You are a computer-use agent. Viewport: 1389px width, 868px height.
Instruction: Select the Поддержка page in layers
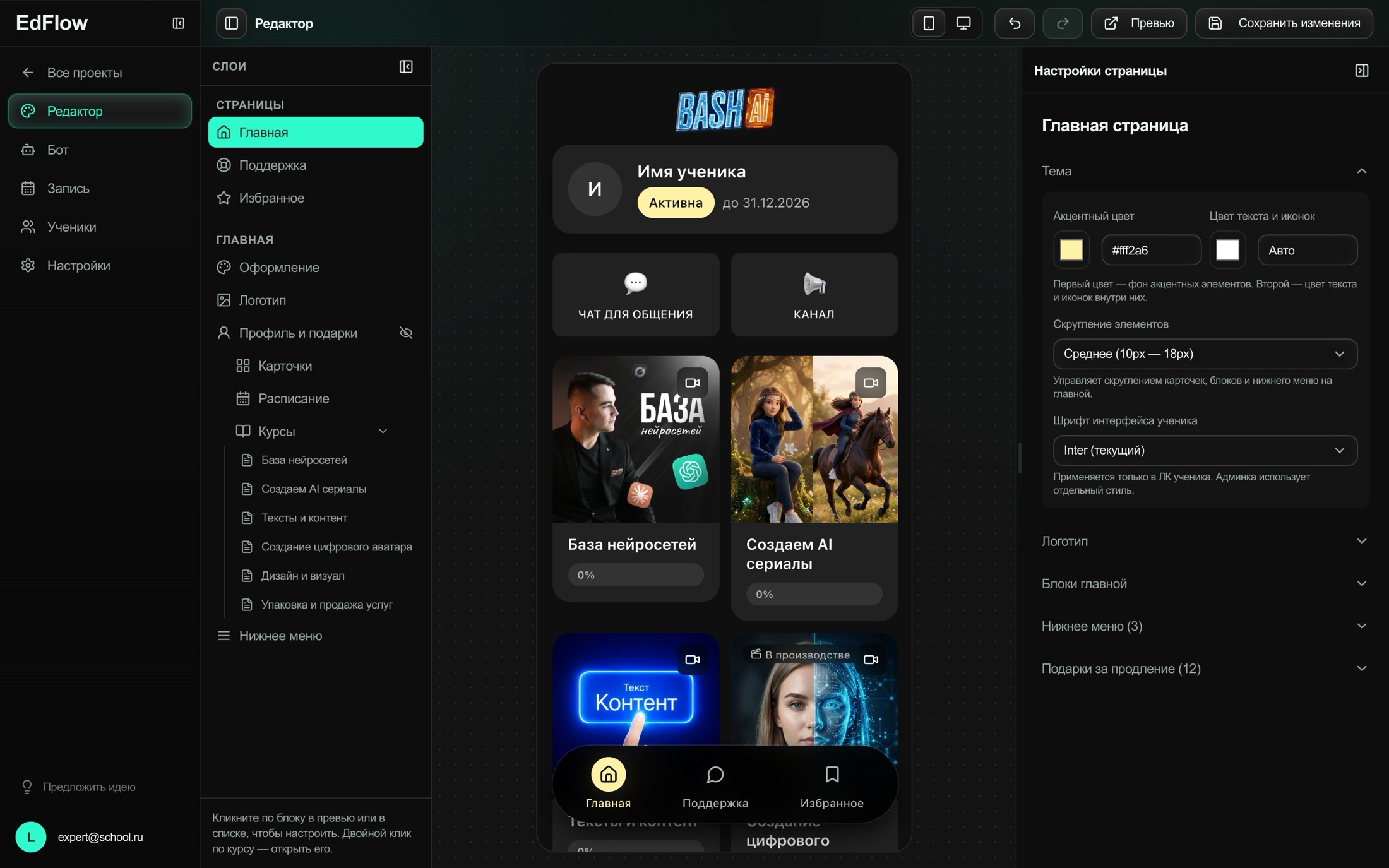pos(316,165)
